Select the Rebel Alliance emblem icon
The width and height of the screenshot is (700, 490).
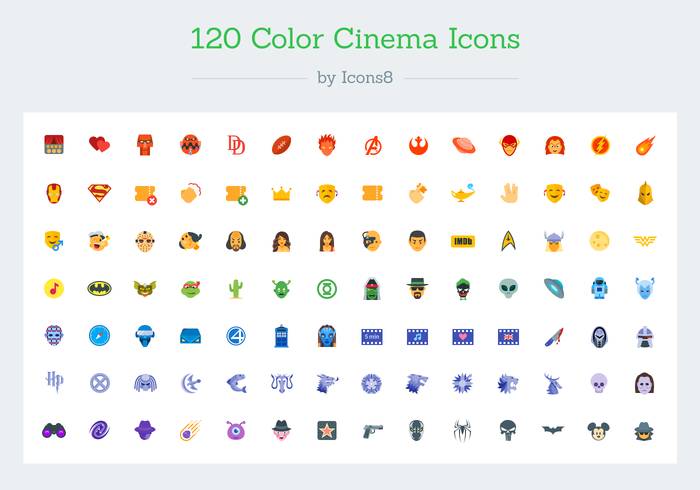[x=418, y=145]
